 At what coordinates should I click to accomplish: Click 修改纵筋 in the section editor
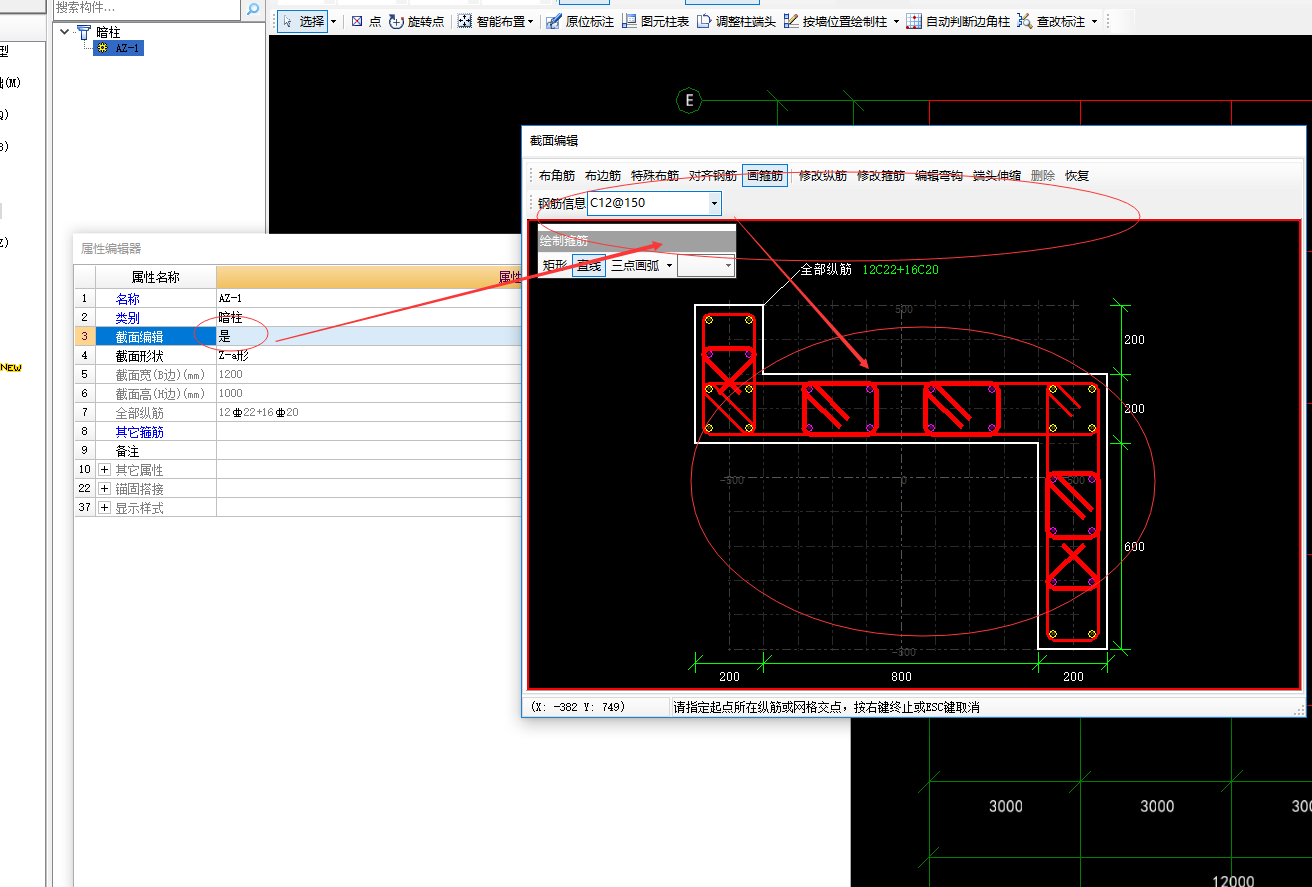point(823,176)
